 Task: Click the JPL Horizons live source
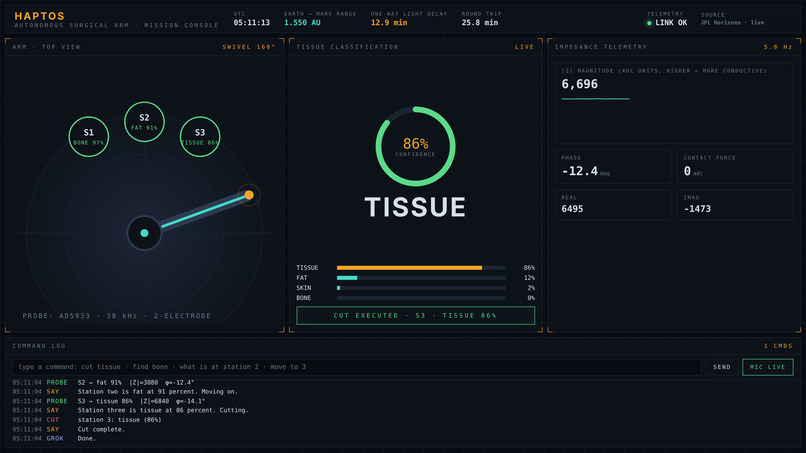(732, 23)
